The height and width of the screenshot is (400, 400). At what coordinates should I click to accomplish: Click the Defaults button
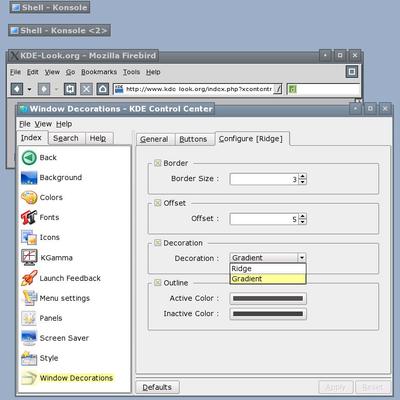point(157,387)
